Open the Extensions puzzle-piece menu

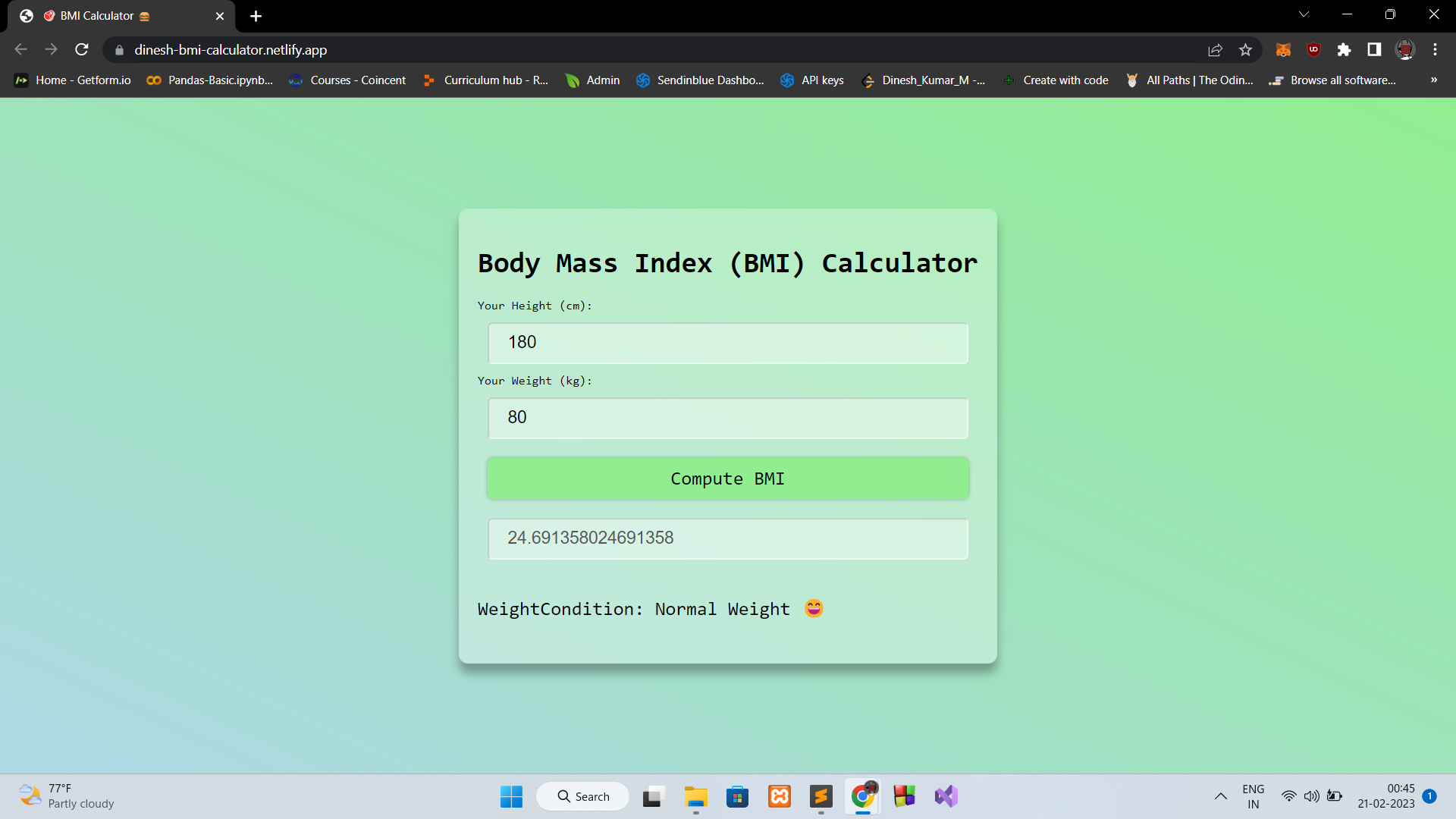[x=1345, y=49]
